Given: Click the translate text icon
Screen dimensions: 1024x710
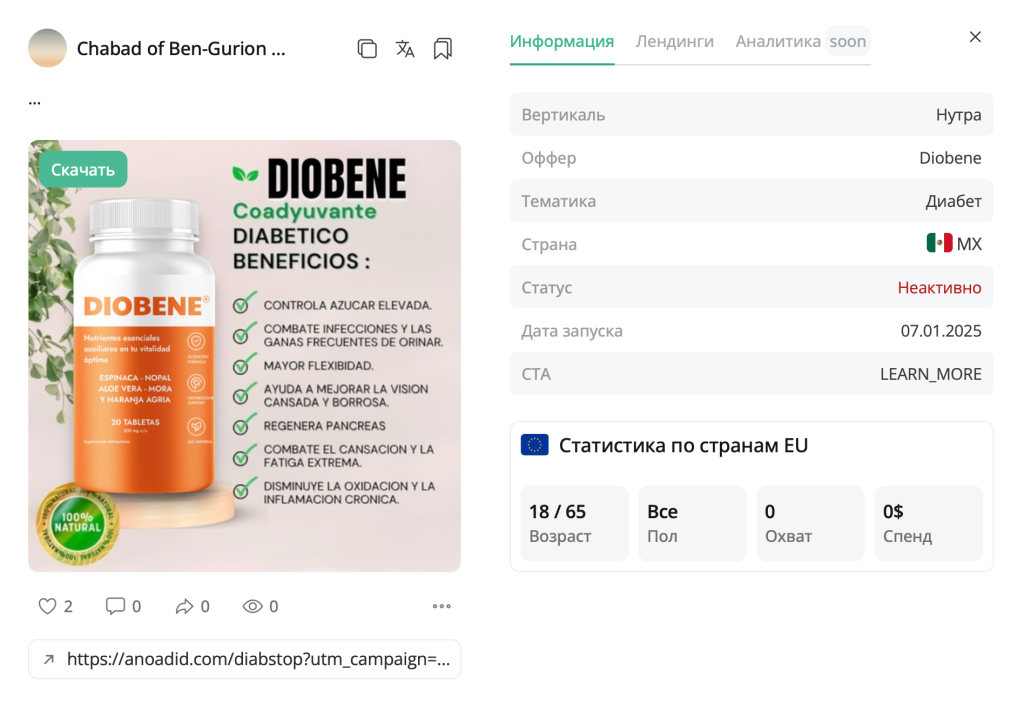Looking at the screenshot, I should click(405, 49).
